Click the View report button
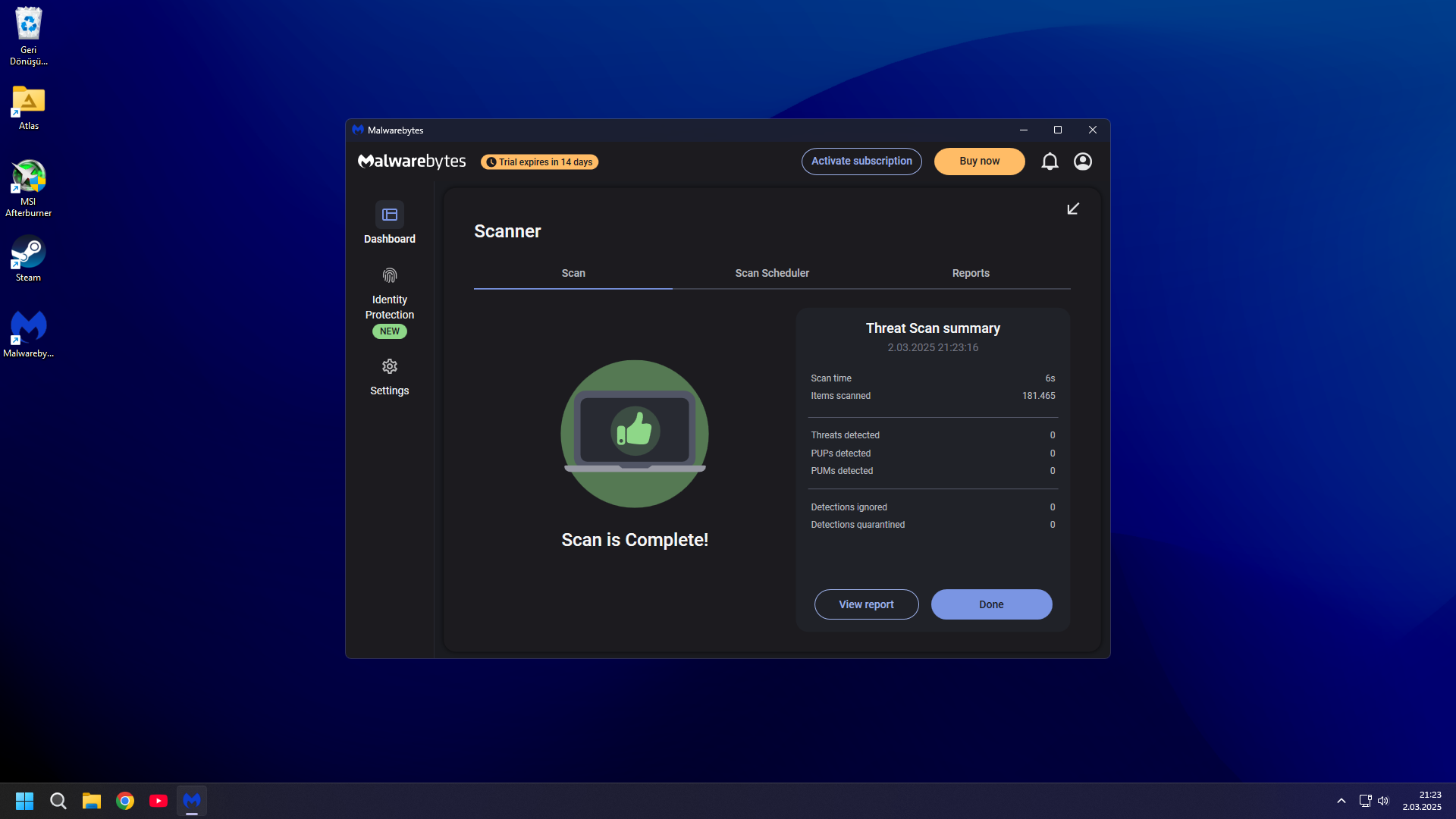 click(866, 604)
